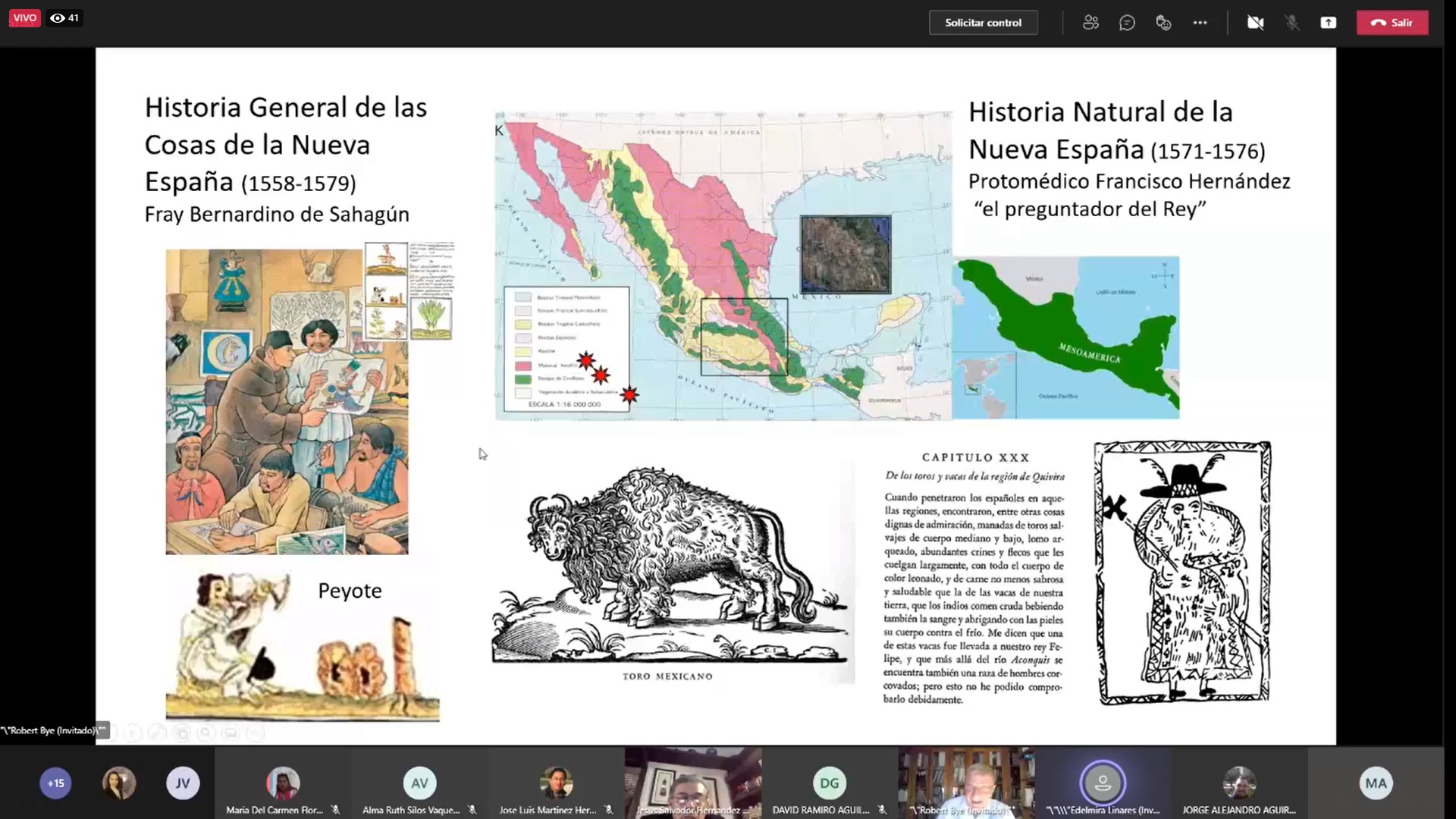The height and width of the screenshot is (819, 1456).
Task: Click the Robert Bye presenter name label
Action: (50, 730)
